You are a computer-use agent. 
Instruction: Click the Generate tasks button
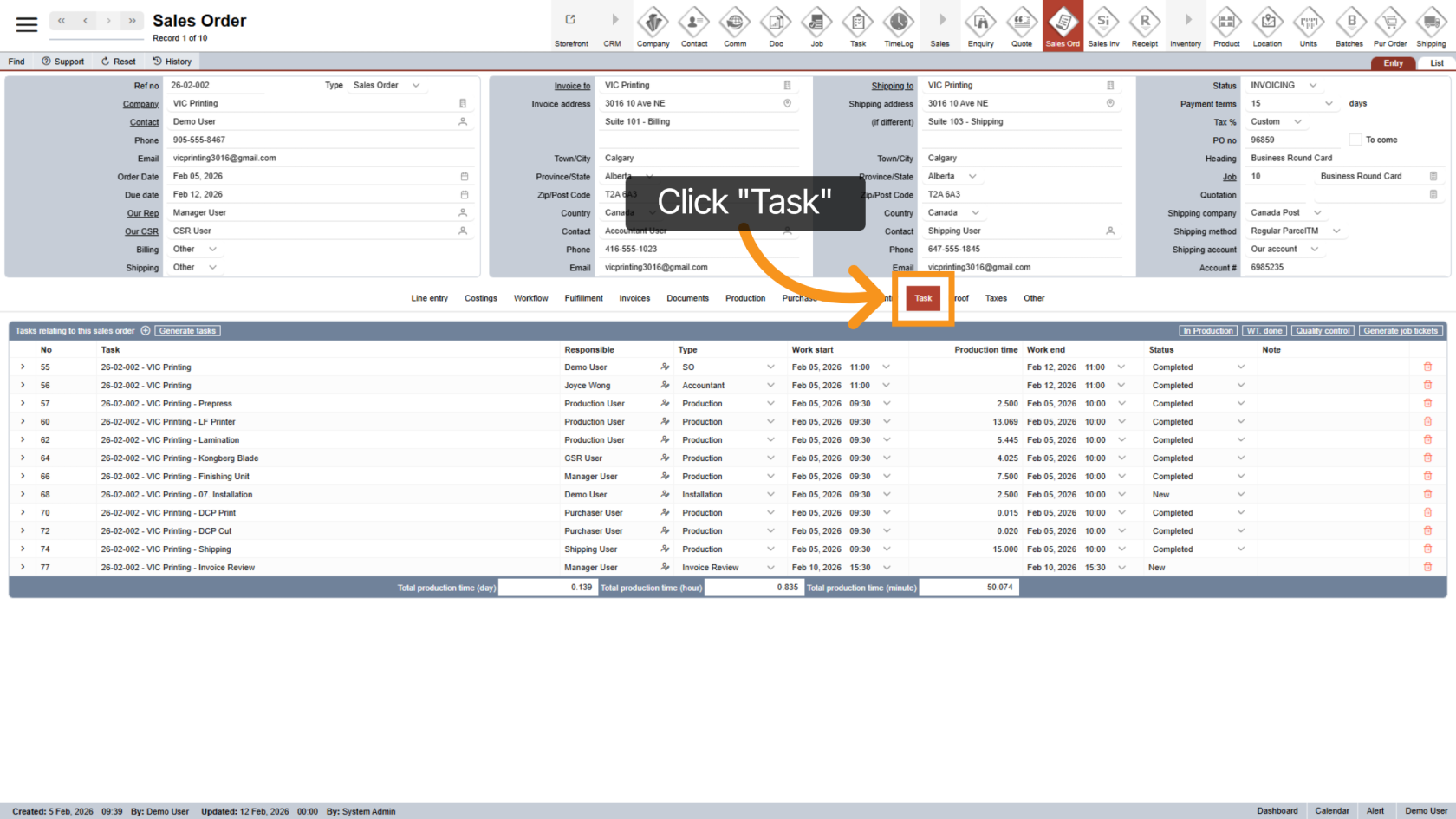(x=187, y=331)
